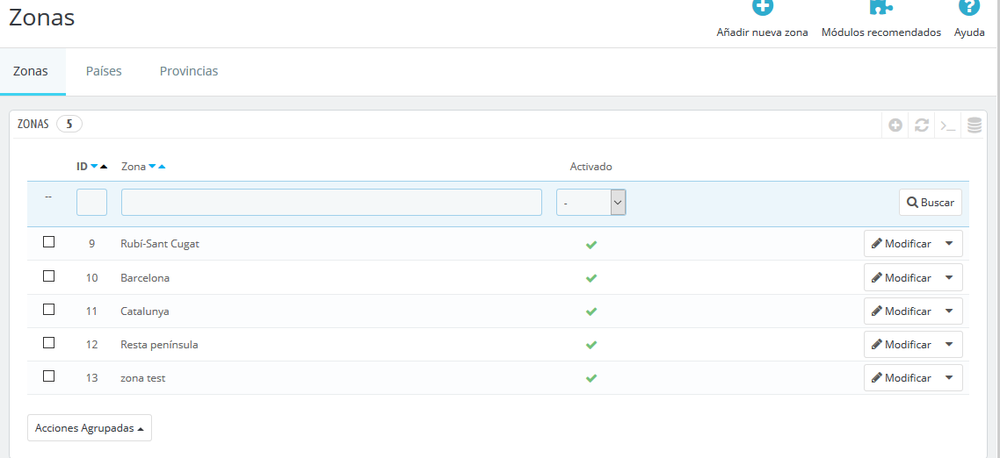Click the Activado column header

tap(591, 166)
